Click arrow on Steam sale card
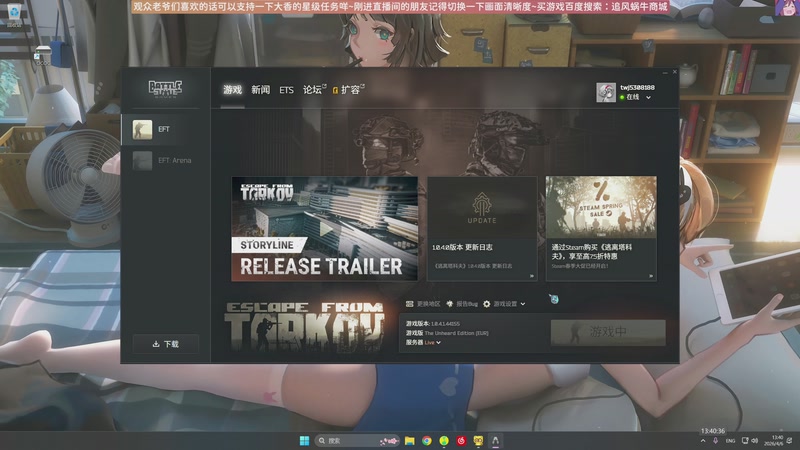800x450 pixels. pos(651,276)
